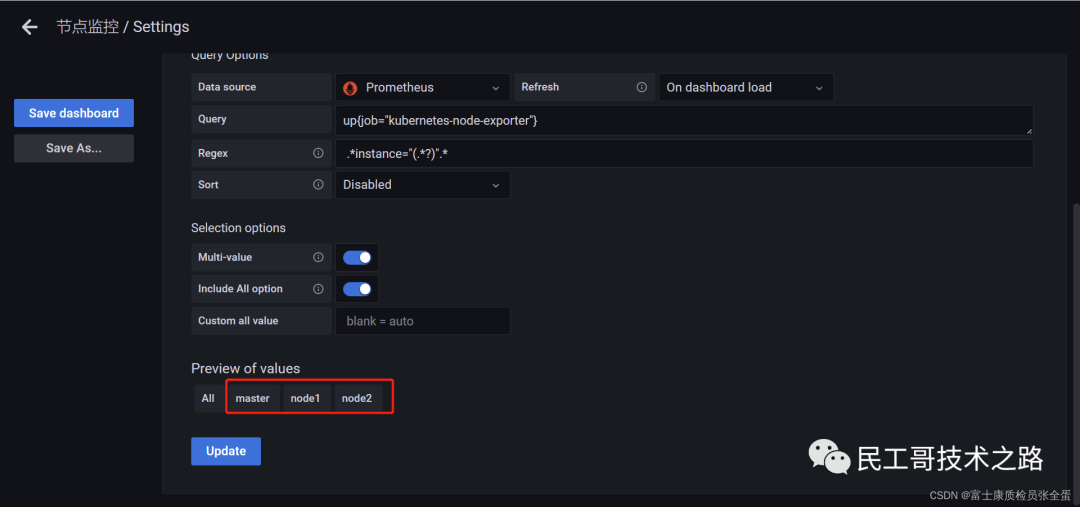This screenshot has height=507, width=1080.
Task: Show info tooltip for Refresh
Action: tap(641, 87)
